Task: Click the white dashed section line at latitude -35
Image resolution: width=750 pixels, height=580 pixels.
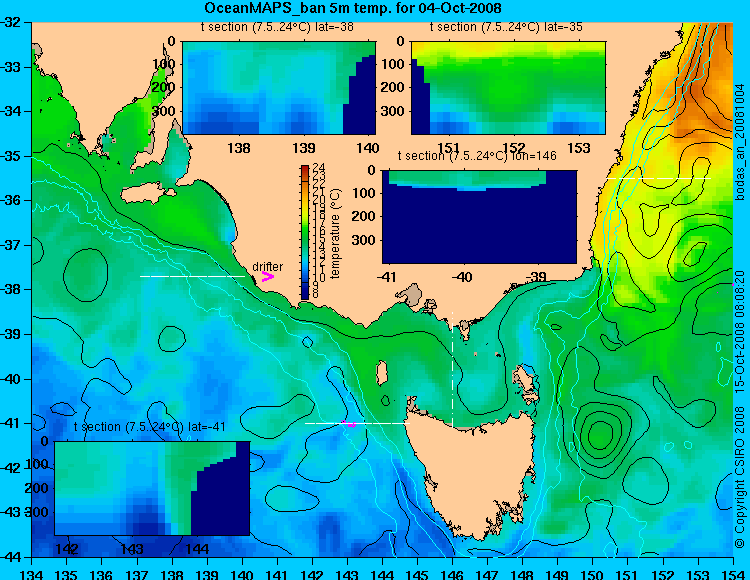Action: [659, 178]
